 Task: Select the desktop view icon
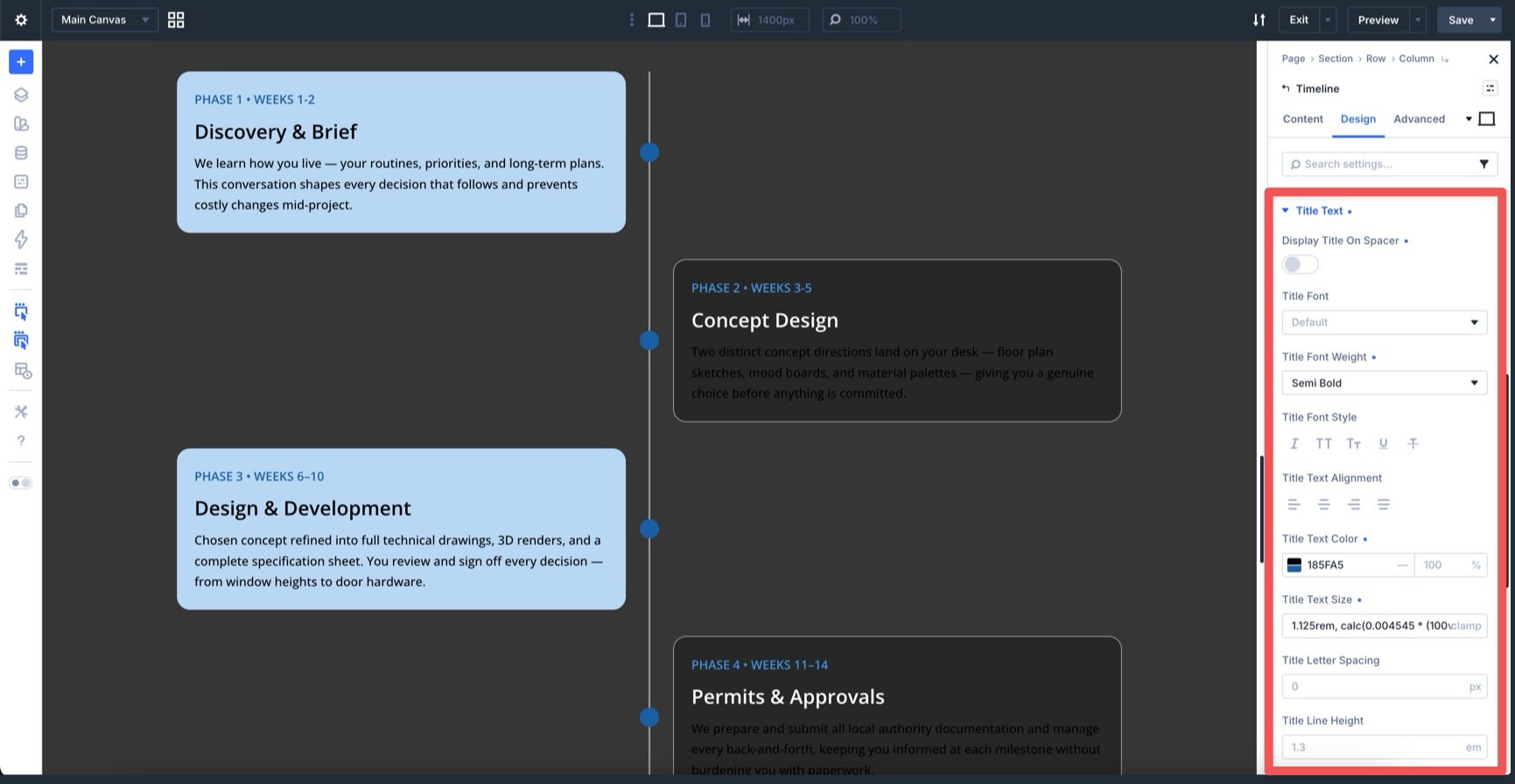click(x=656, y=19)
